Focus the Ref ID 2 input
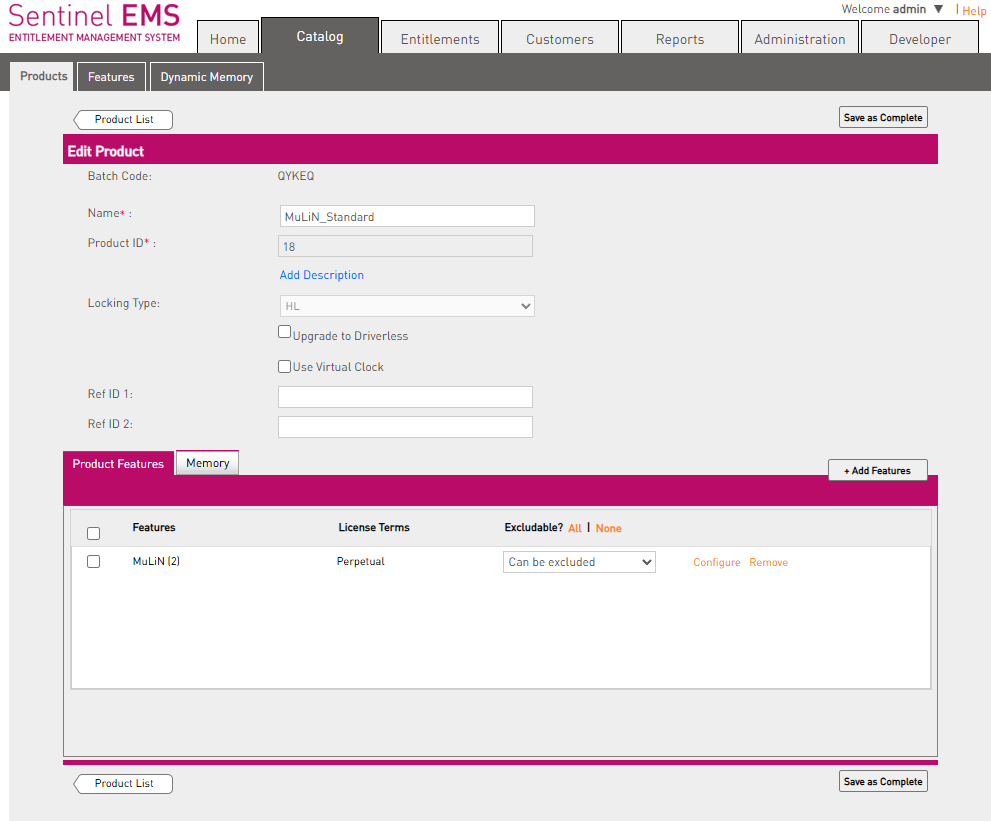The image size is (991, 821). [405, 427]
